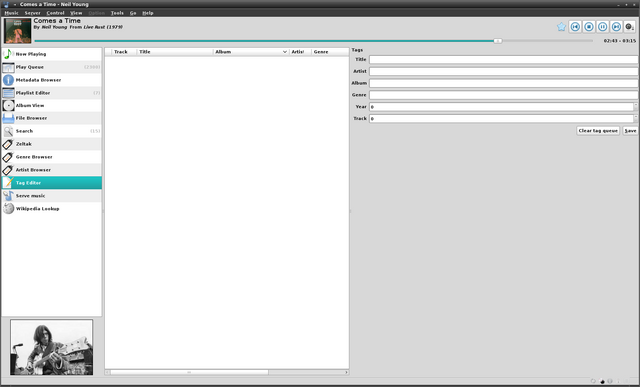Click the 'Comes a Time' song title

(57, 20)
